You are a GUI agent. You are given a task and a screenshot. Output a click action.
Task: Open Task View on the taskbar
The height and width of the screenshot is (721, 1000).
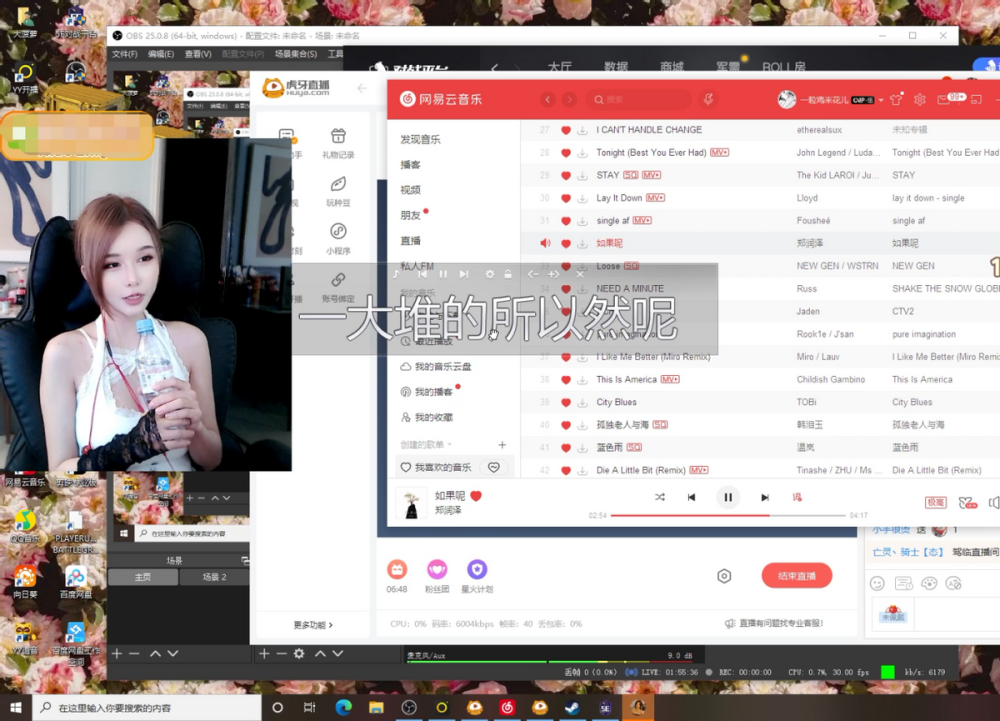(310, 708)
